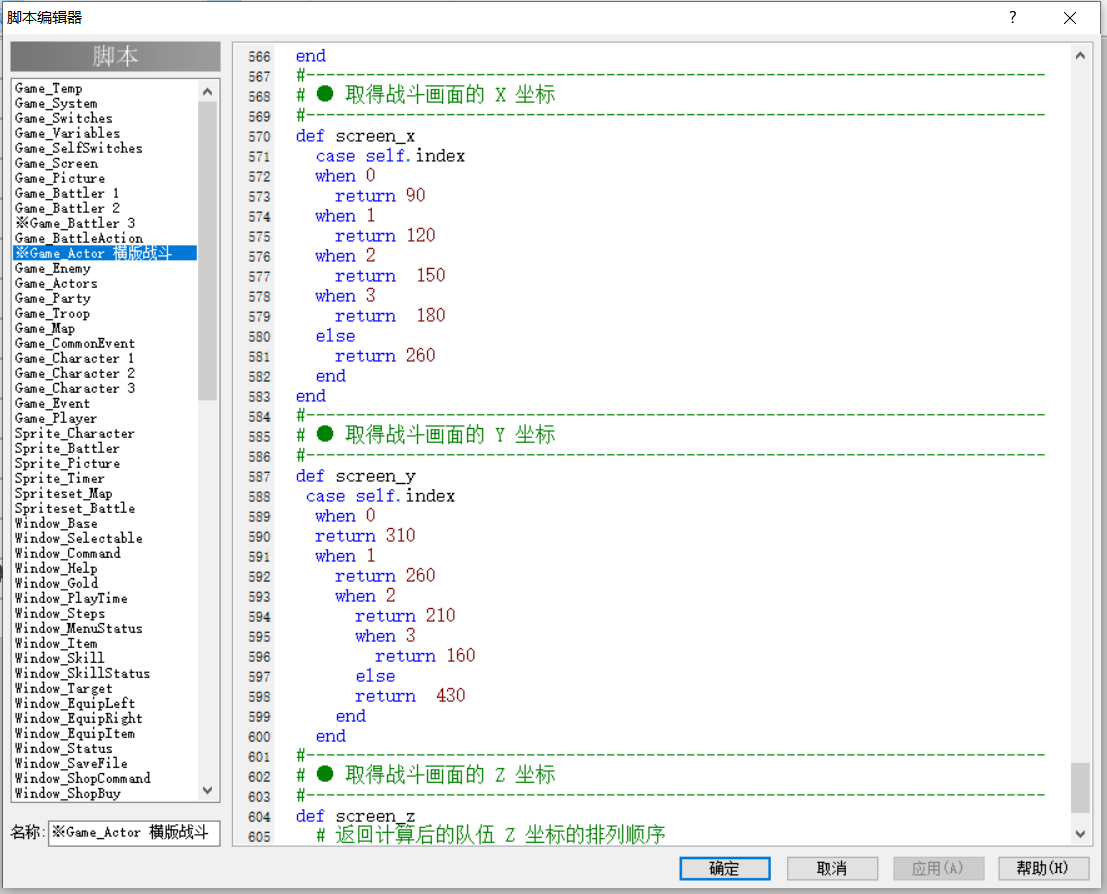The height and width of the screenshot is (894, 1107).
Task: Open the Game_BattleAction script
Action: pos(78,238)
